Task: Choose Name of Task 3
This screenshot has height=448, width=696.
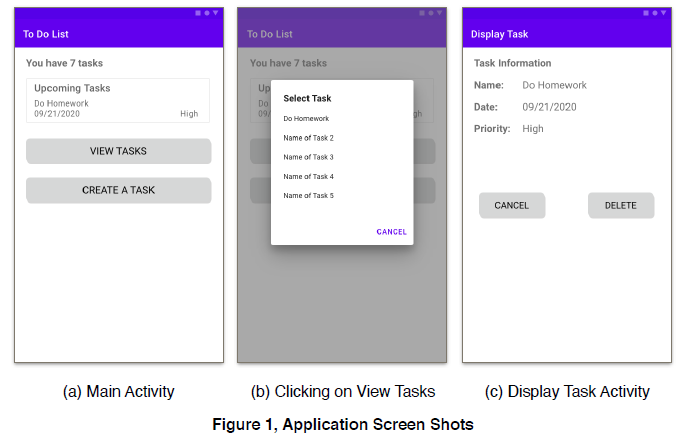Action: (x=308, y=157)
